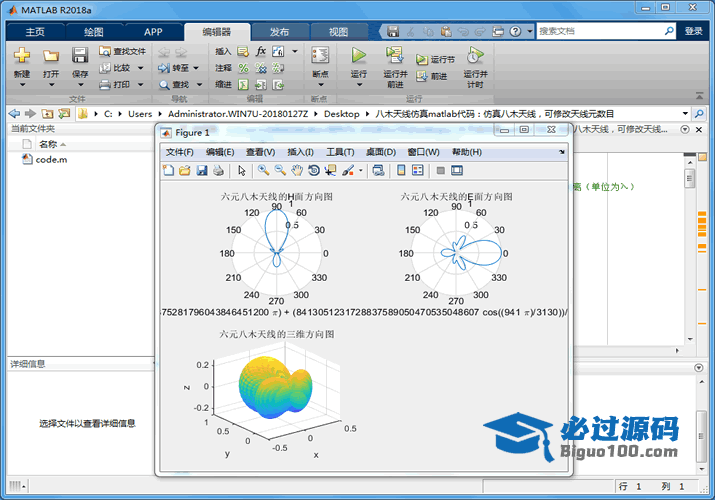Open Figure 1 View (查看) menu
The height and width of the screenshot is (500, 715).
260,152
